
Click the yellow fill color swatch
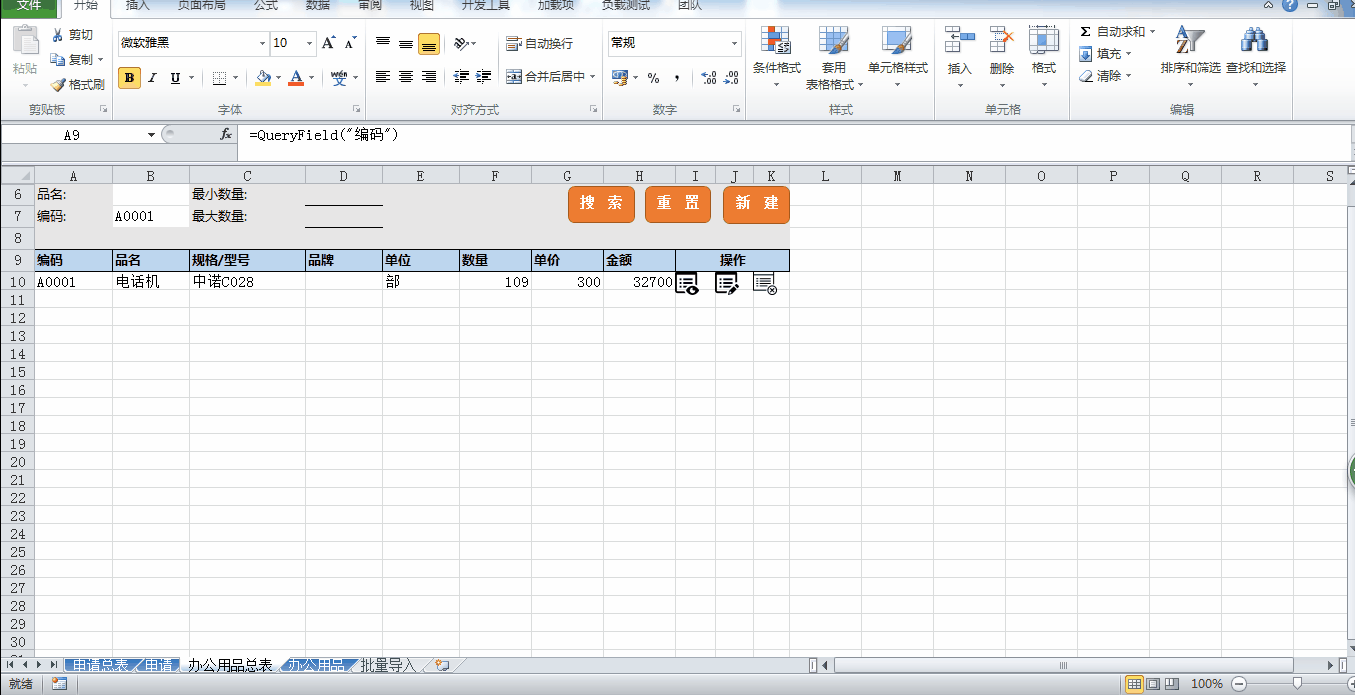pyautogui.click(x=262, y=78)
